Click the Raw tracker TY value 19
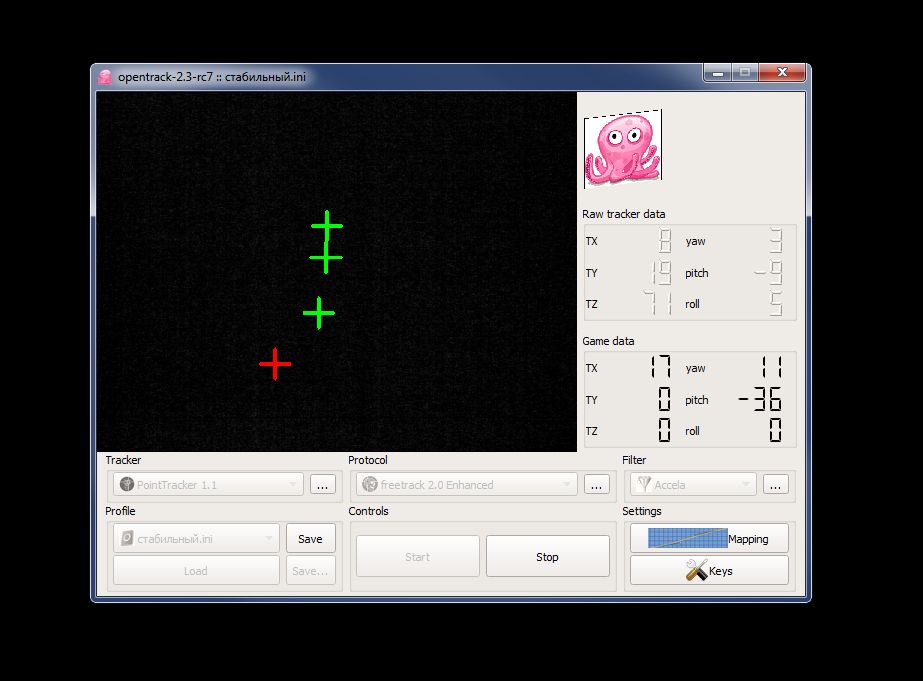The width and height of the screenshot is (923, 681). pyautogui.click(x=661, y=273)
